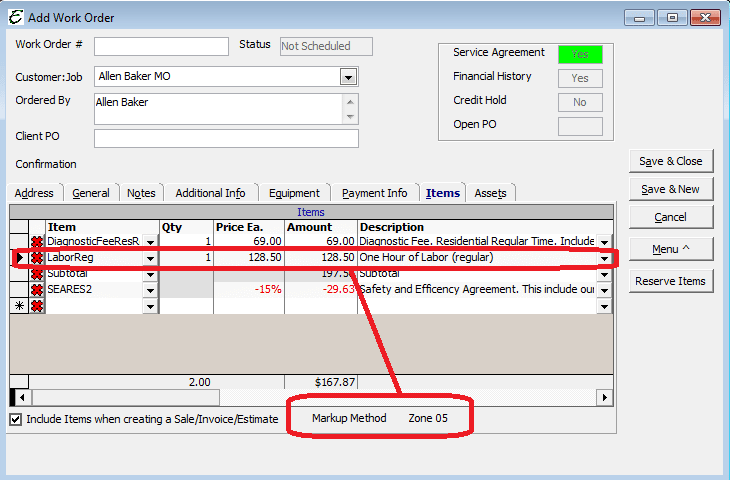
Task: Click the Not Scheduled status field
Action: pyautogui.click(x=326, y=47)
